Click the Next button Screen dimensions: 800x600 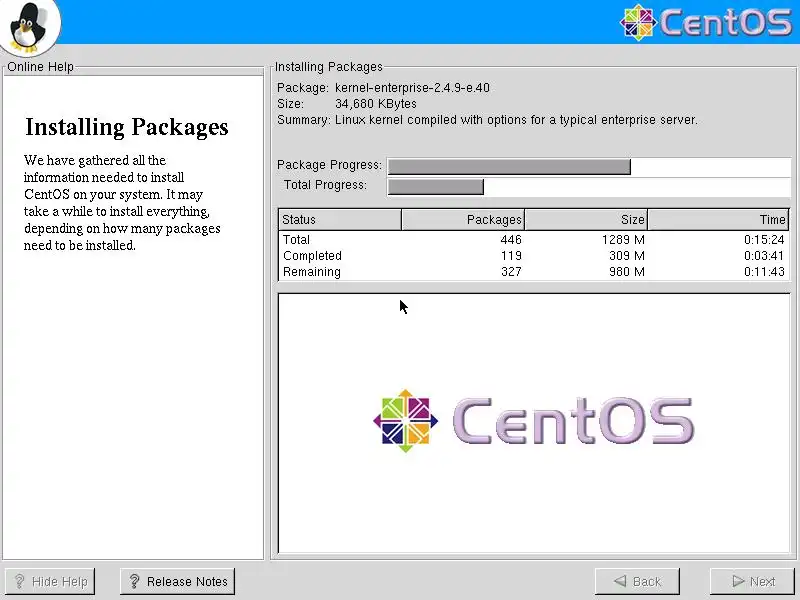753,581
